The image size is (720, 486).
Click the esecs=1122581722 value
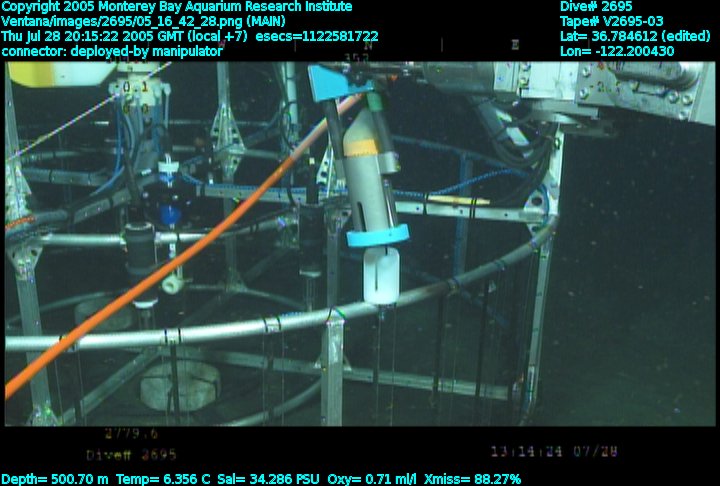317,36
